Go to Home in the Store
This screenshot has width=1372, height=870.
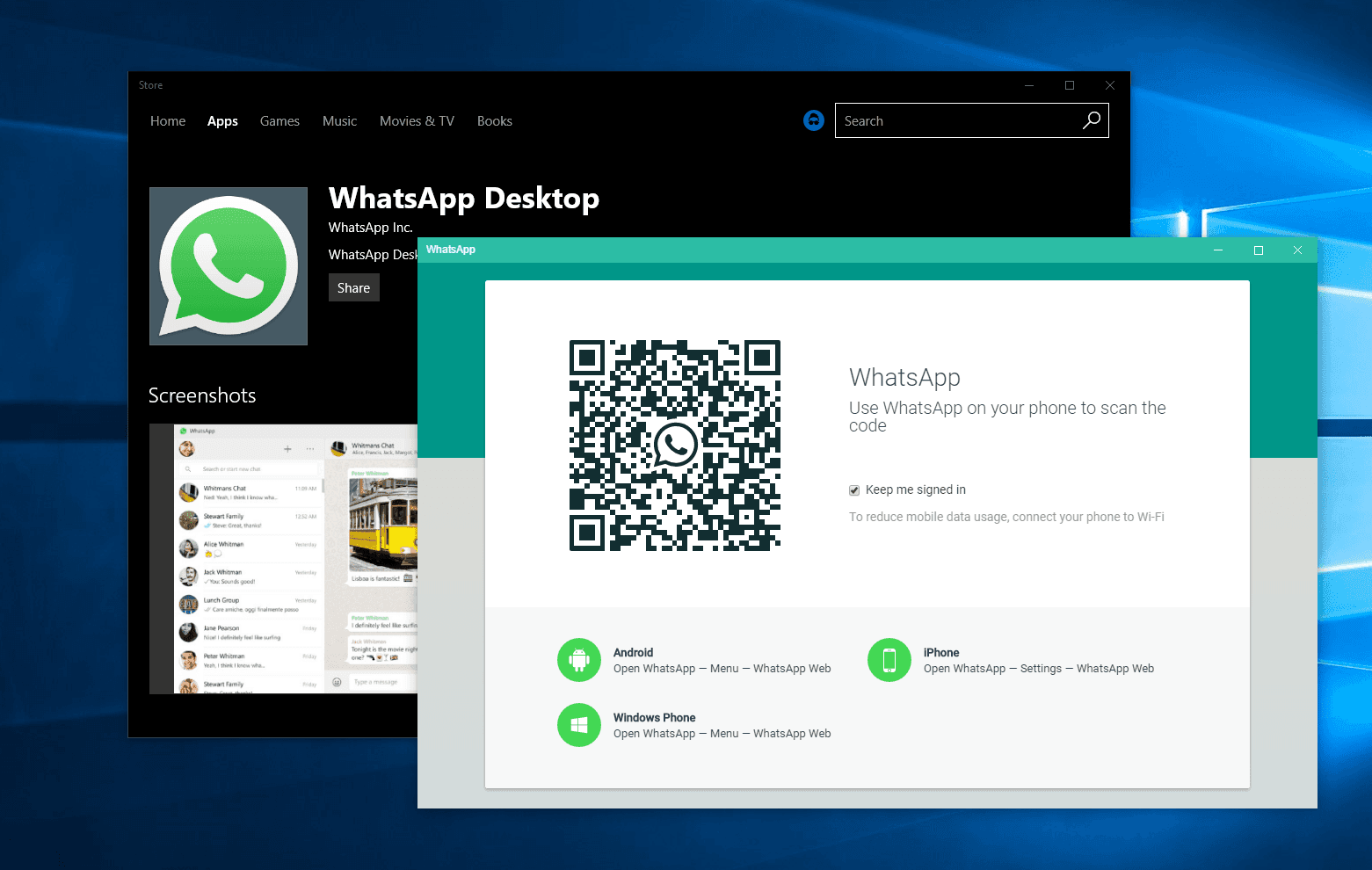[168, 120]
